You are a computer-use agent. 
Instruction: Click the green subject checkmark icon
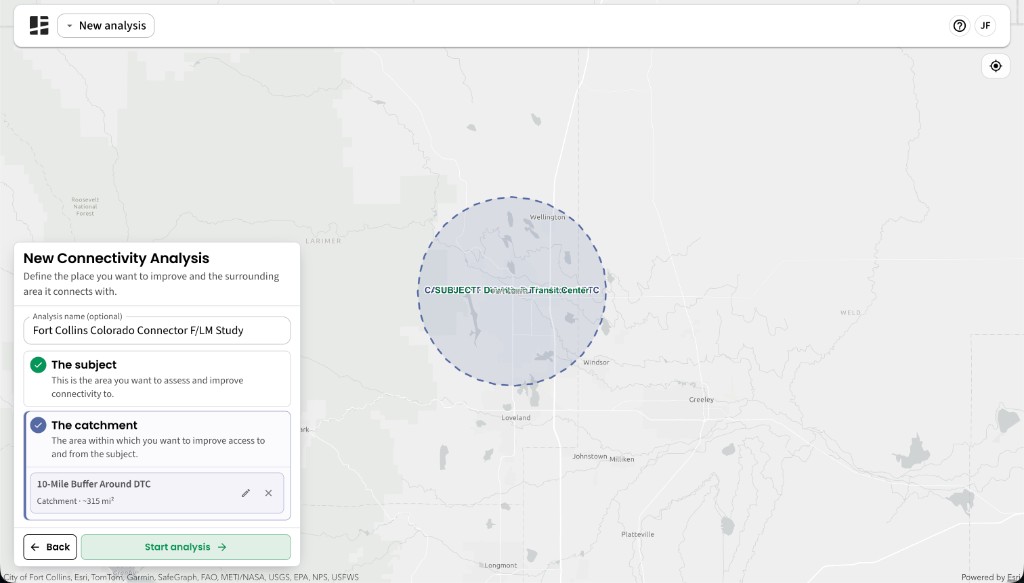38,365
